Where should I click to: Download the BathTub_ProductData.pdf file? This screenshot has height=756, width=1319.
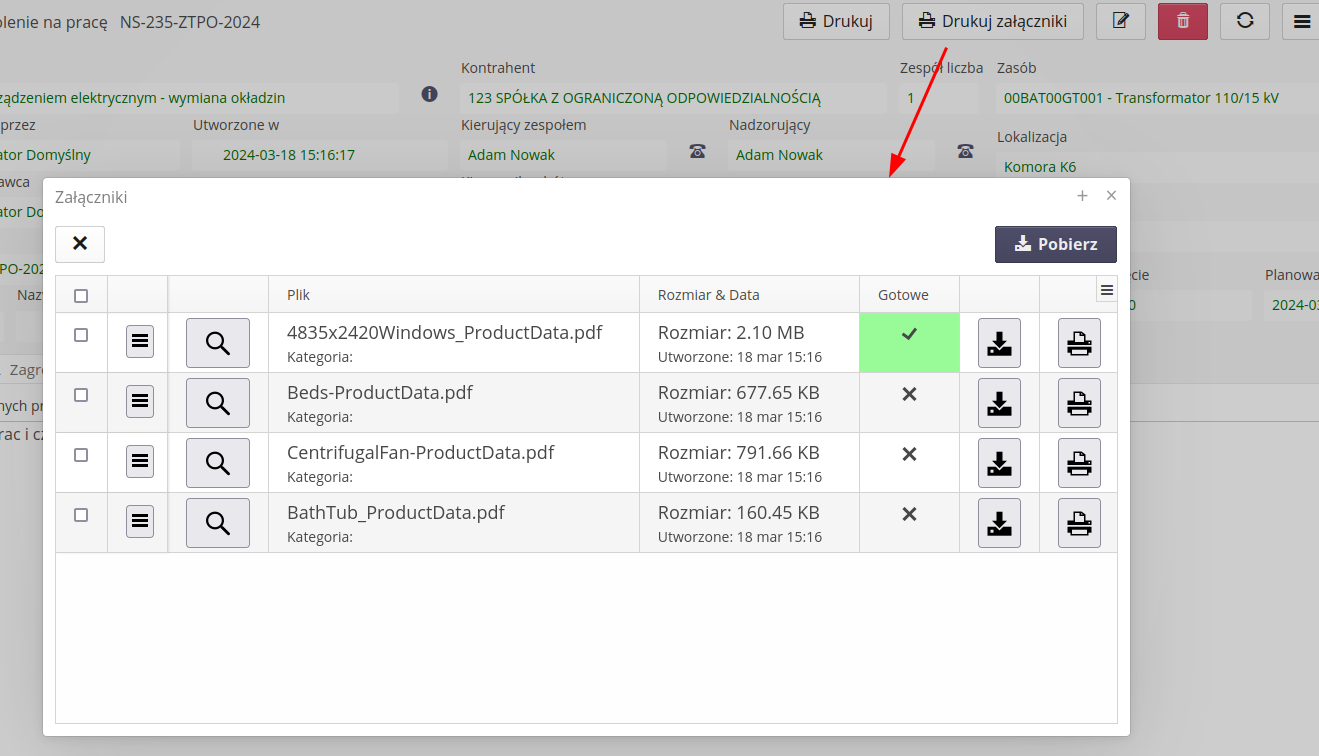tap(999, 523)
